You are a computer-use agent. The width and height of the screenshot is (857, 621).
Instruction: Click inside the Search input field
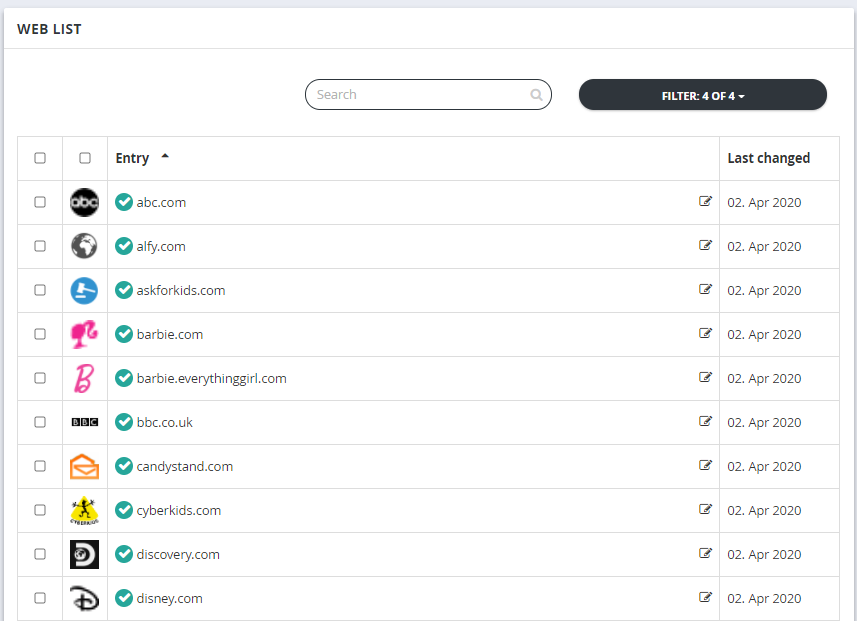click(x=420, y=94)
